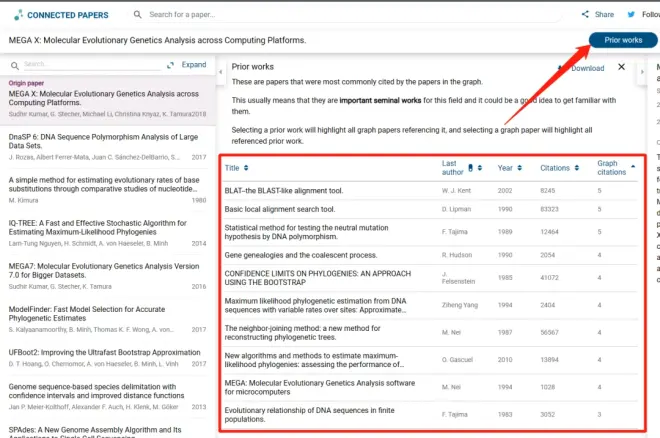Select BLAT–the BLAST-like alignment tool row

point(430,191)
